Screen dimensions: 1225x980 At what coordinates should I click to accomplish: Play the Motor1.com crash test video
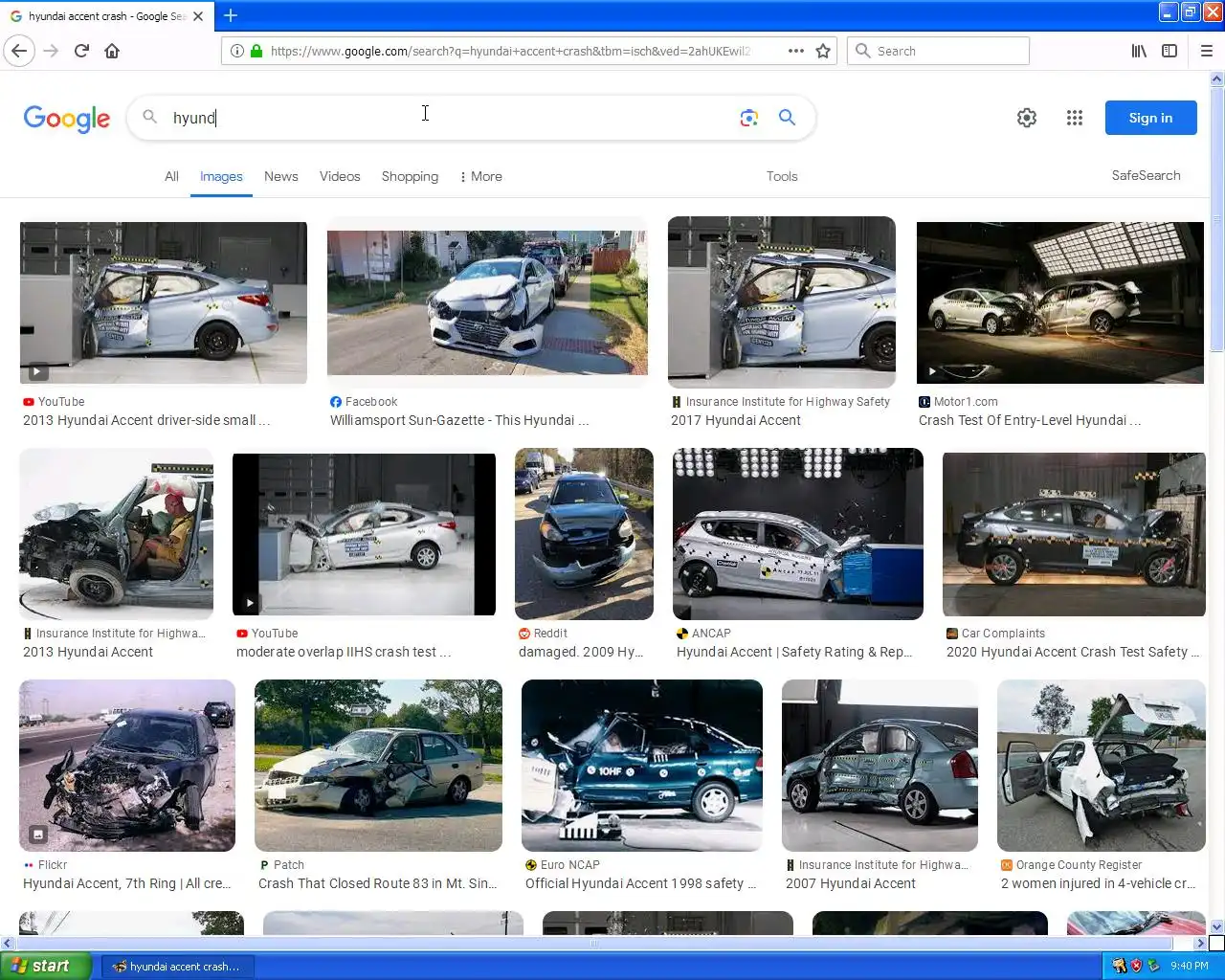1060,302
